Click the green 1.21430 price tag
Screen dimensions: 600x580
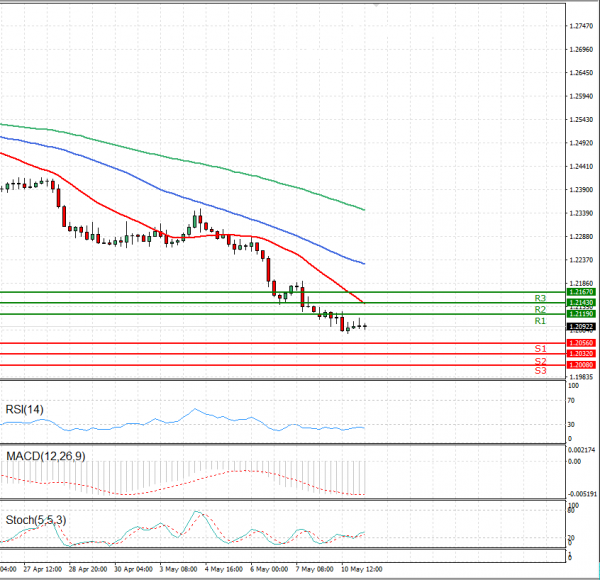click(x=581, y=303)
